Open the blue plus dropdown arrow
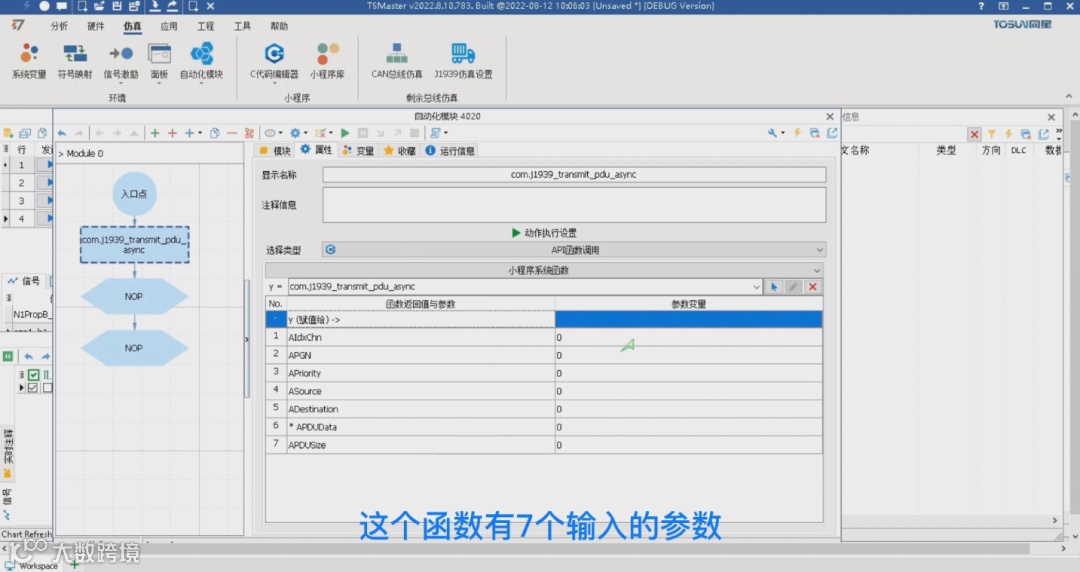The height and width of the screenshot is (572, 1080). pos(200,133)
